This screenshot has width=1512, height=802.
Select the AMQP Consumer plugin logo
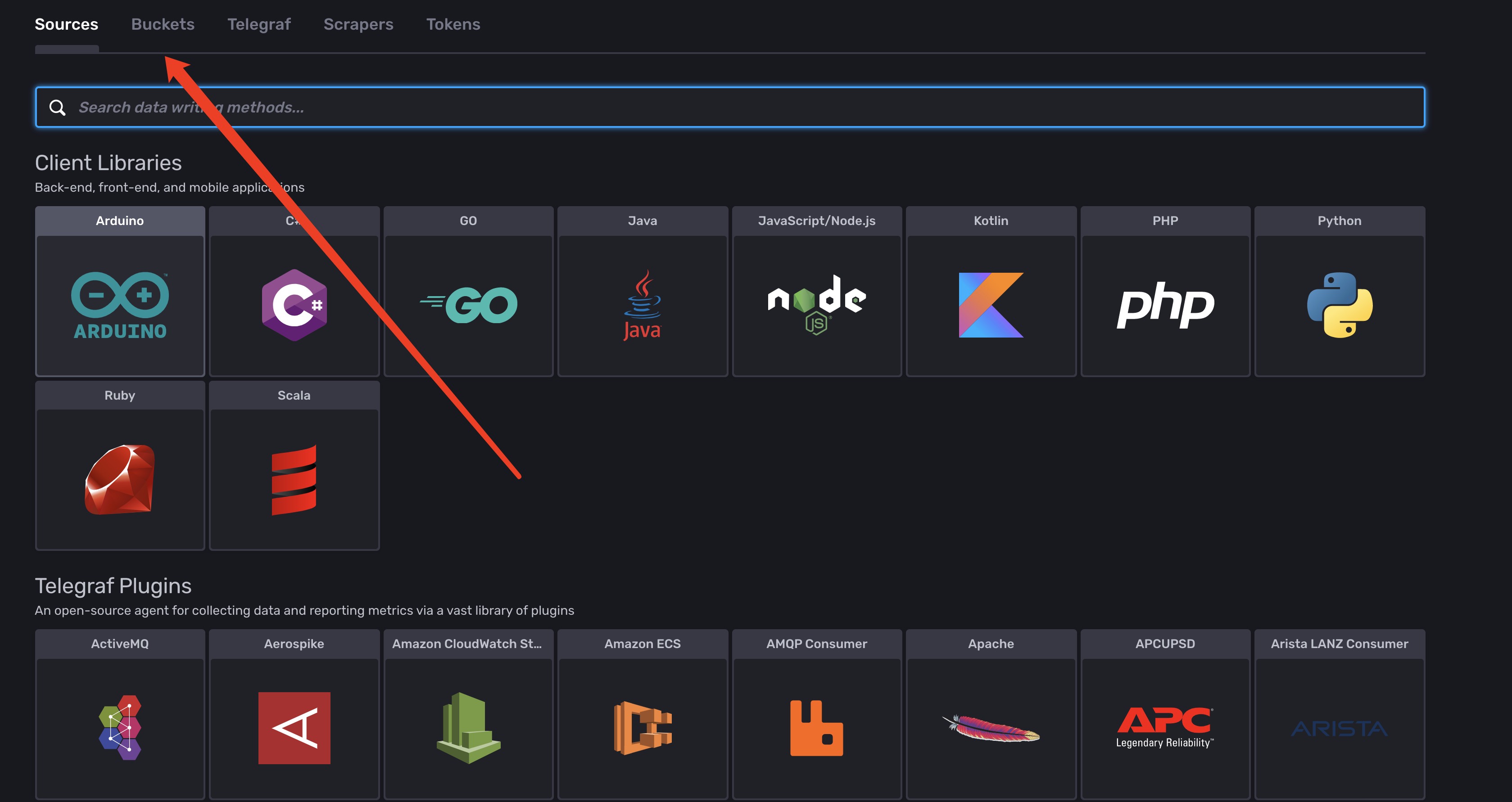click(x=816, y=728)
